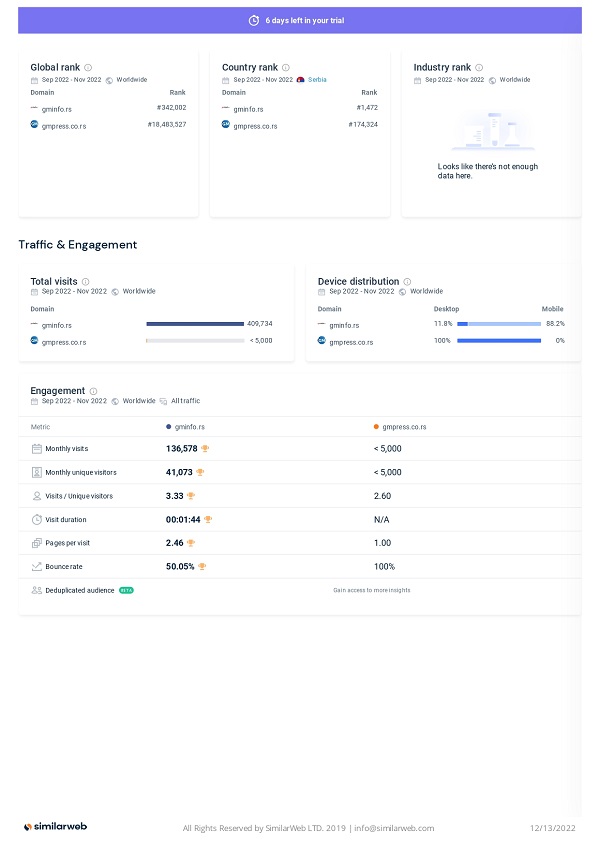Image resolution: width=600 pixels, height=848 pixels.
Task: Click the gminfo.rs total visits bar
Action: 194,324
